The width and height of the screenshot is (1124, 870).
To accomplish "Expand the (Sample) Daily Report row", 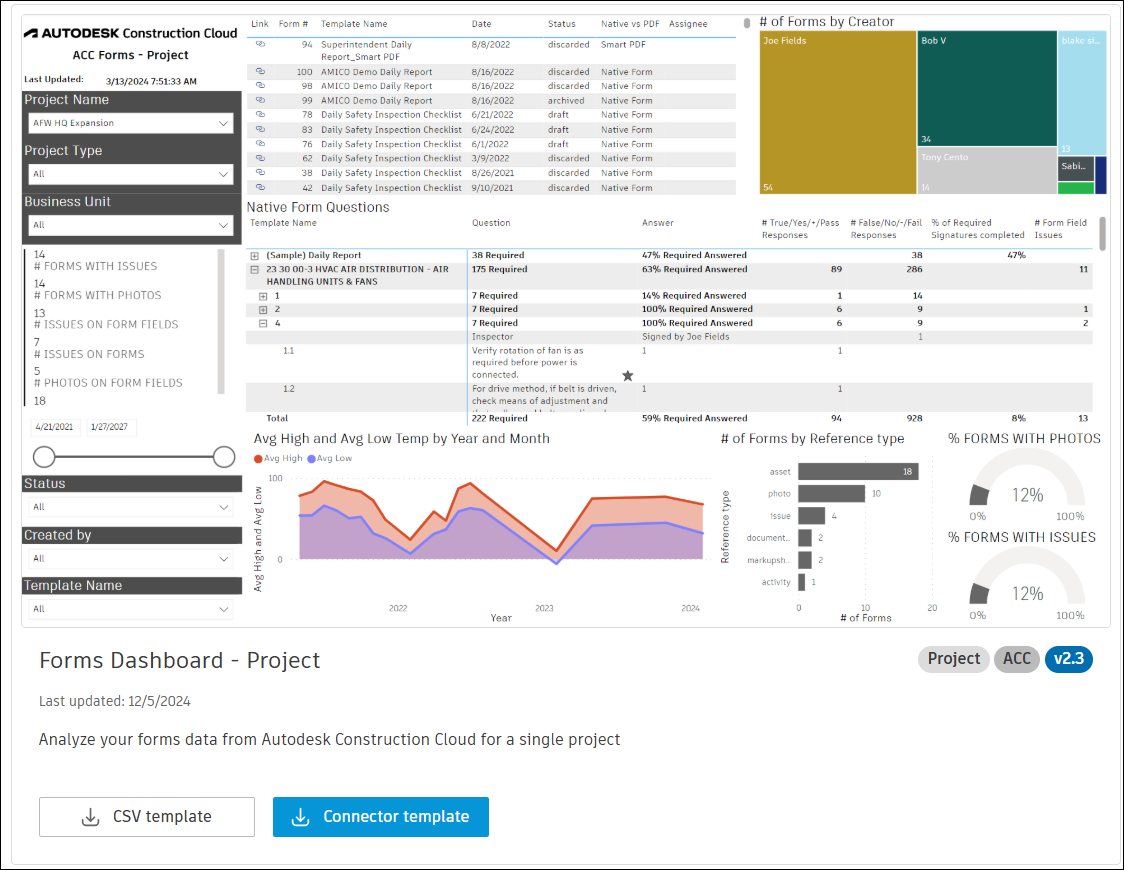I will click(254, 256).
